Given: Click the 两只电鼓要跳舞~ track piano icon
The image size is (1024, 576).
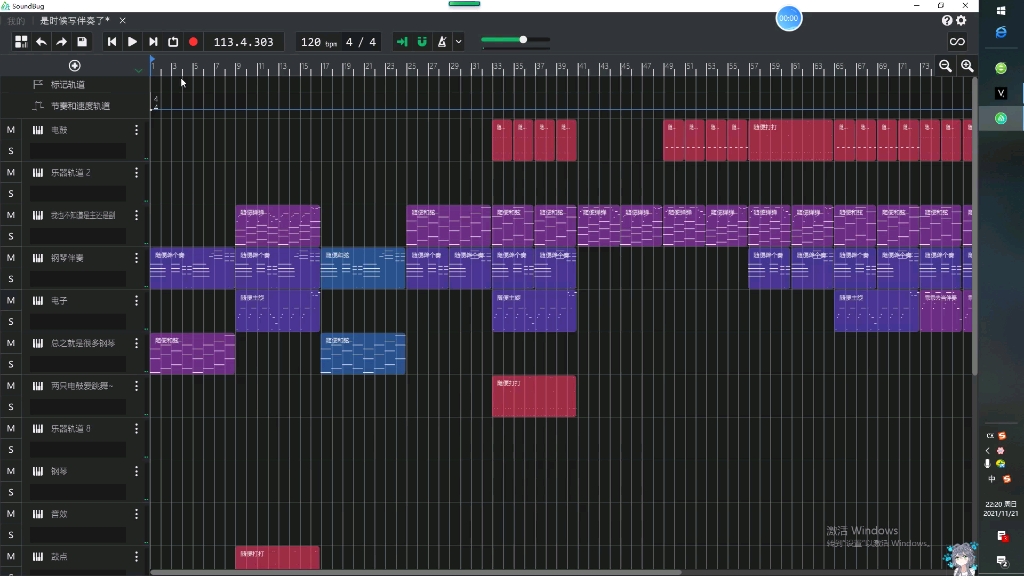Looking at the screenshot, I should click(38, 386).
